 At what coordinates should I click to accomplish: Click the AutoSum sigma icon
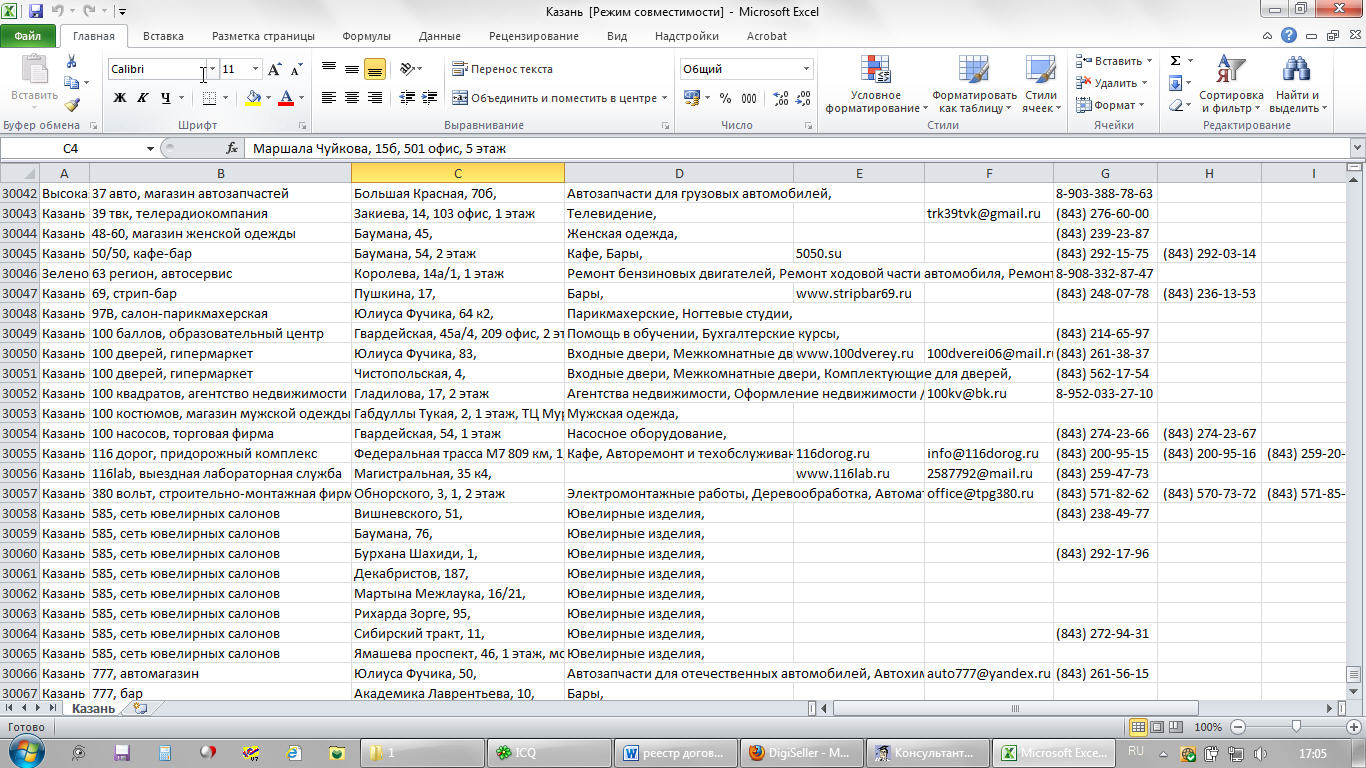click(1175, 62)
